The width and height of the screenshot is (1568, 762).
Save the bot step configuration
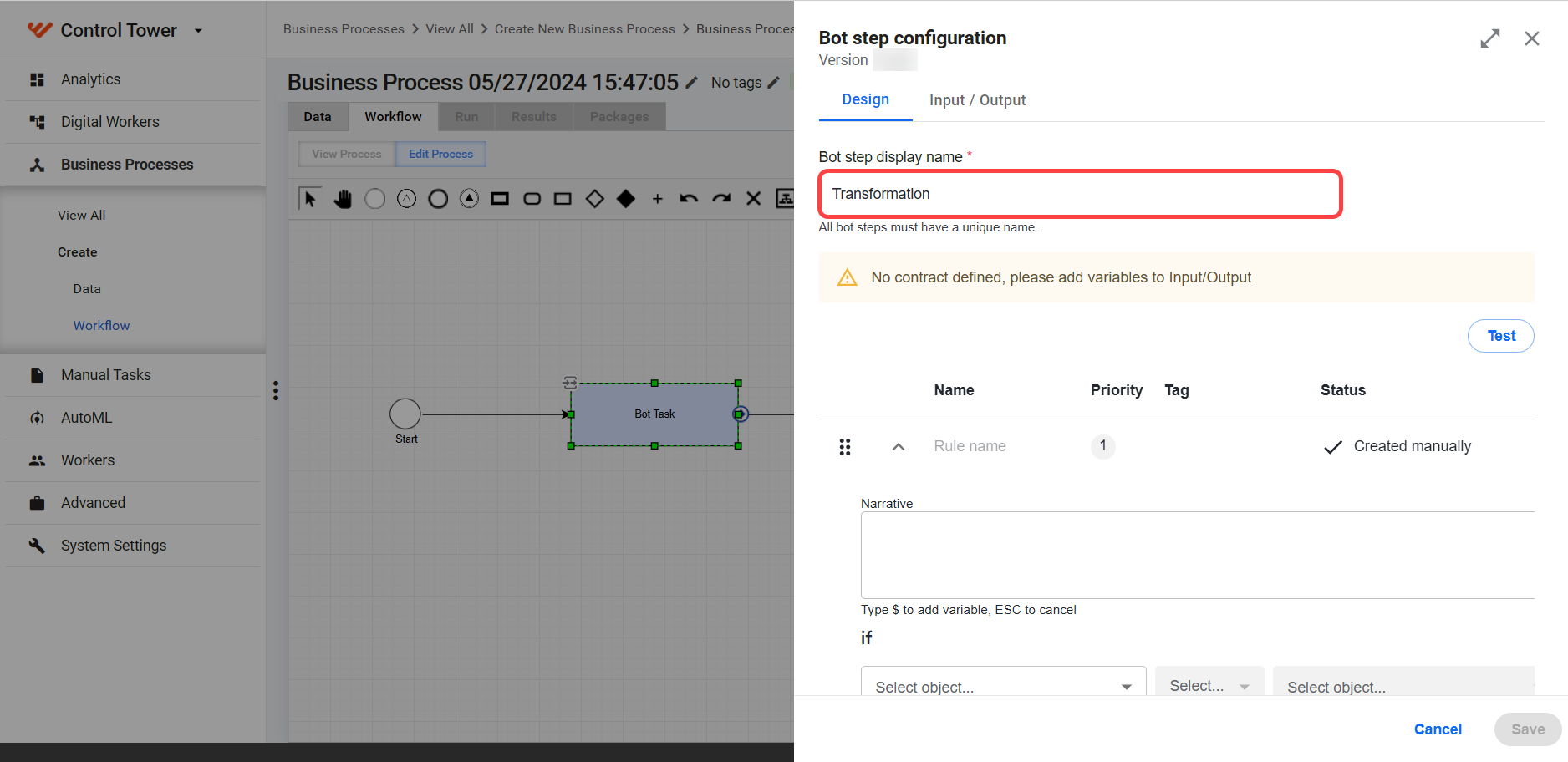1528,729
